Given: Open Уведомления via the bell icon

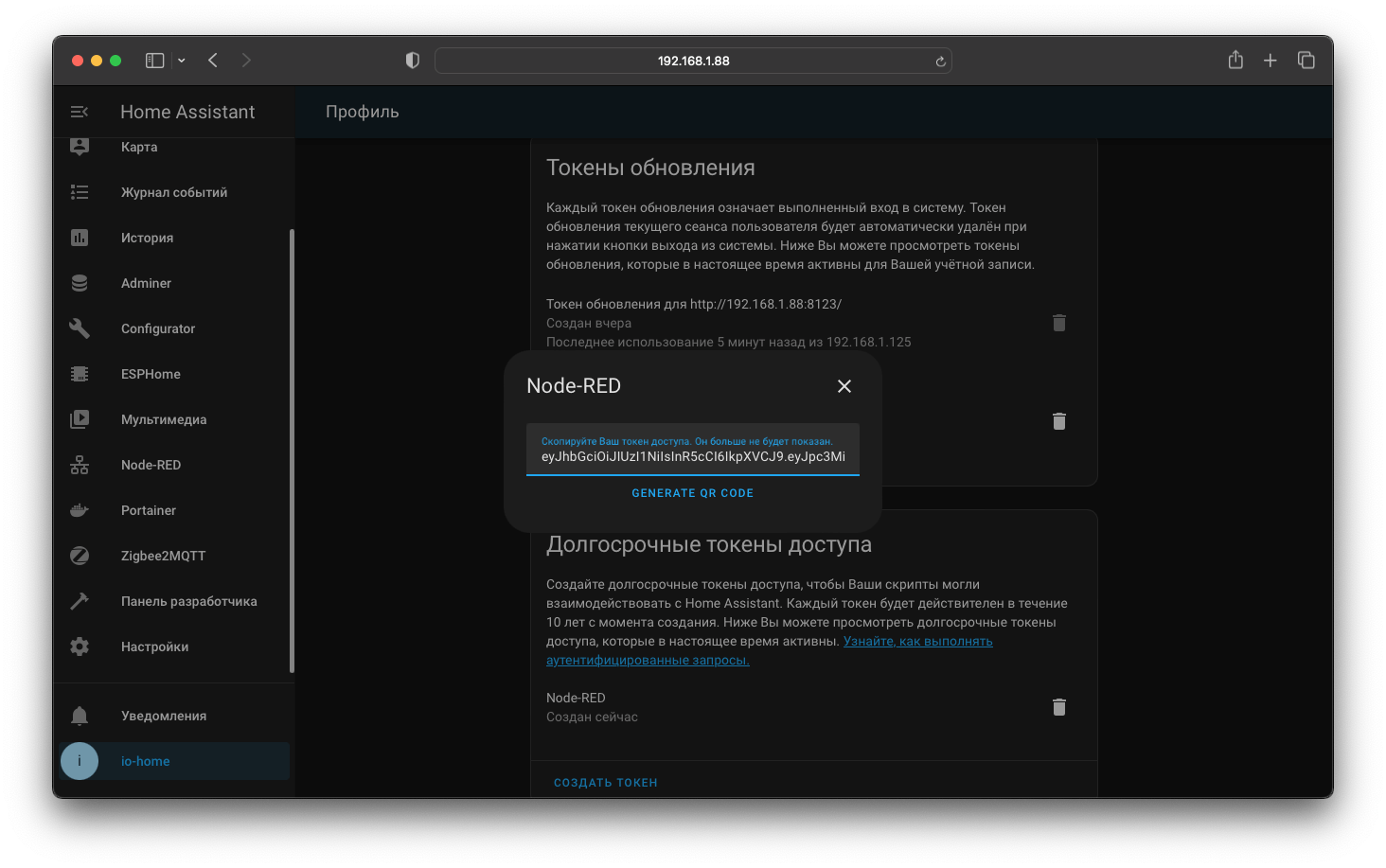Looking at the screenshot, I should (80, 716).
